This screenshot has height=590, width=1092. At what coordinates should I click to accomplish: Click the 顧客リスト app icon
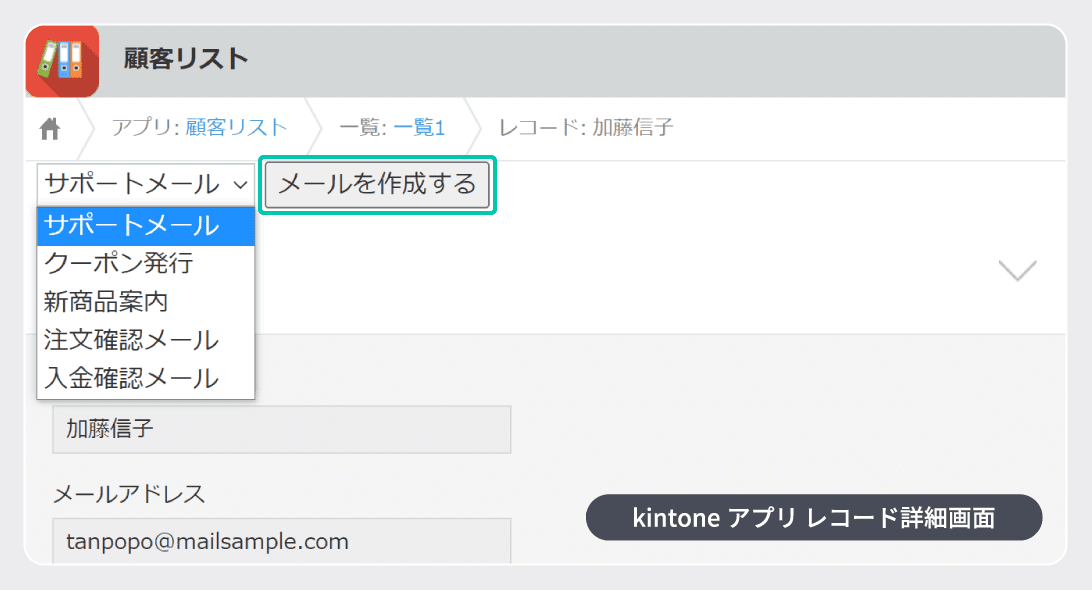(62, 61)
